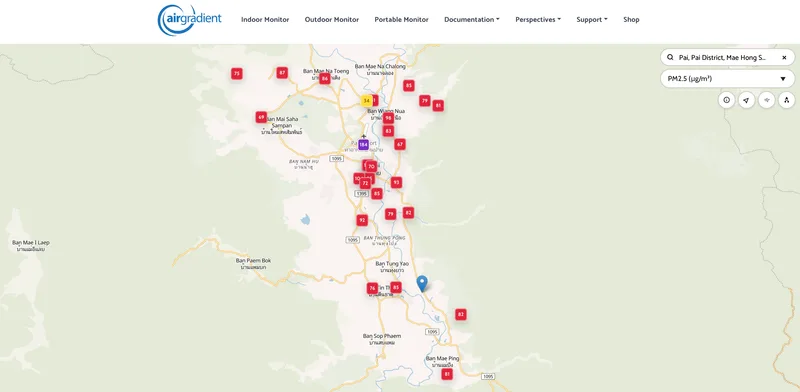Expand the Documentation menu
The image size is (800, 392).
coord(471,19)
